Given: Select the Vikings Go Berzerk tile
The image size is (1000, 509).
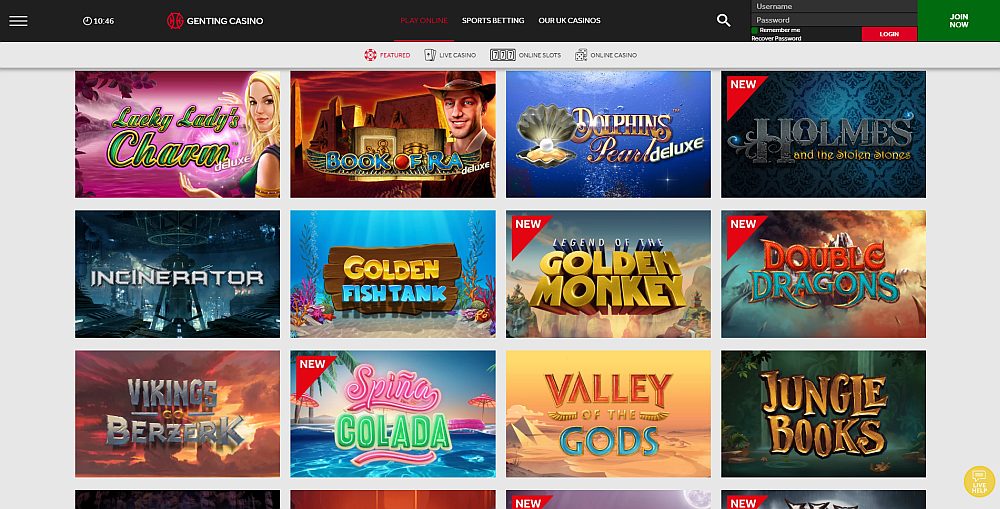Looking at the screenshot, I should click(177, 413).
